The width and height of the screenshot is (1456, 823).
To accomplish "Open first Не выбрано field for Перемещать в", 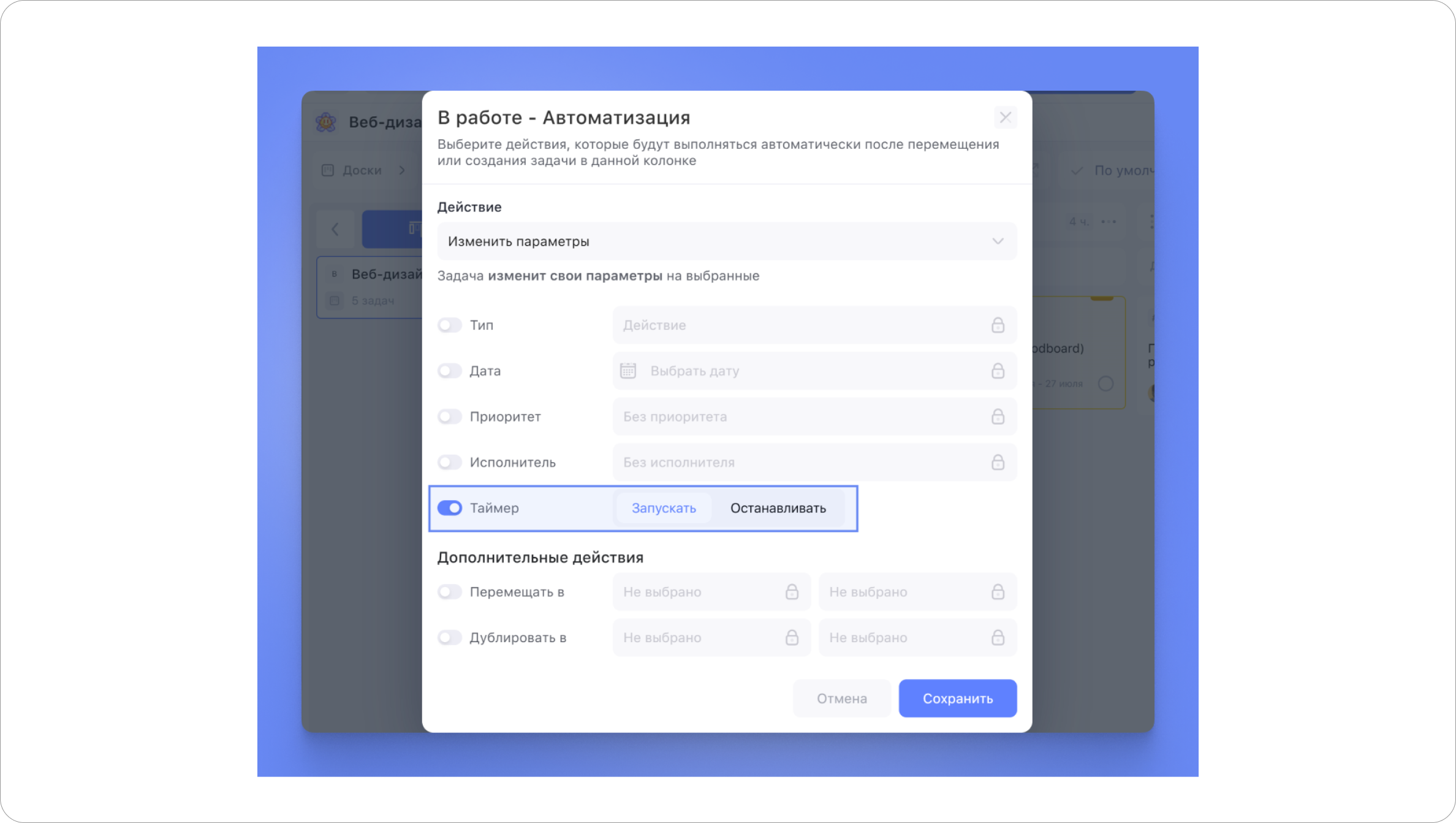I will tap(711, 592).
